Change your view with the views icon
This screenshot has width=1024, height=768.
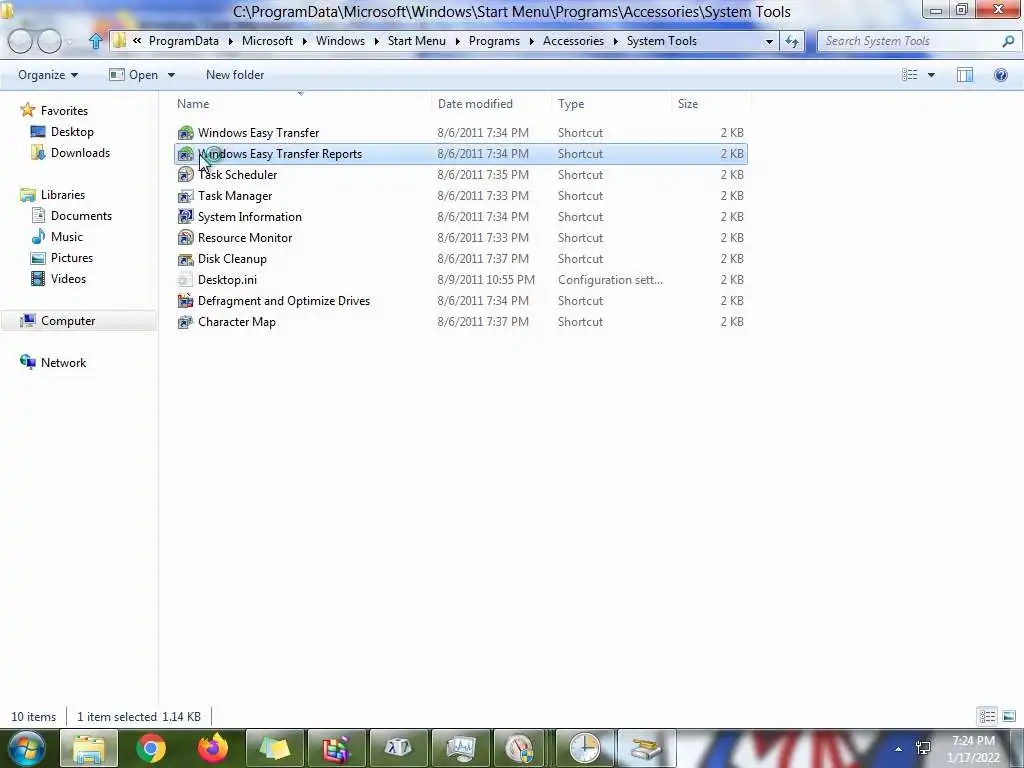(x=910, y=75)
